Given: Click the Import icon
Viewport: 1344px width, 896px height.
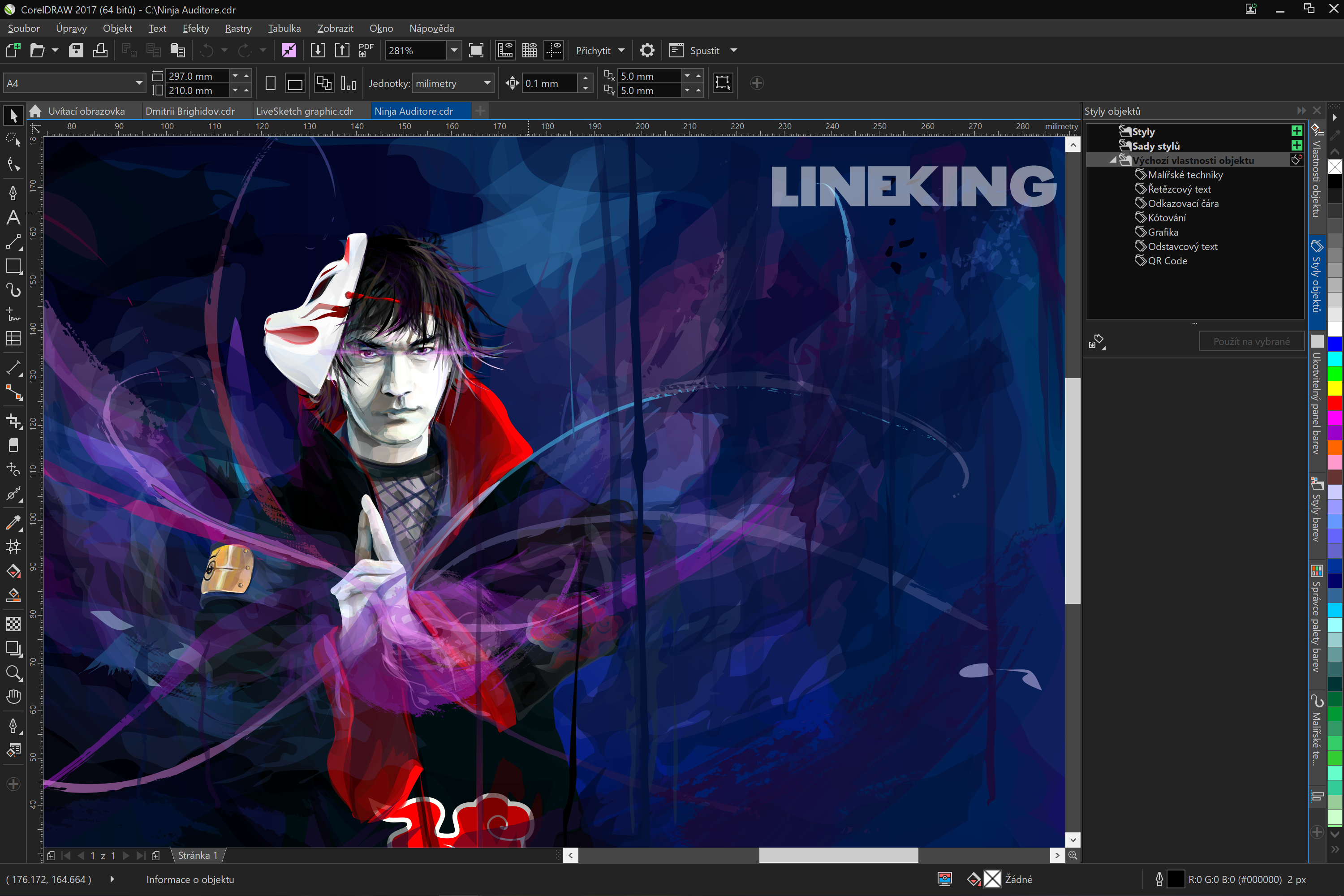Looking at the screenshot, I should 318,50.
